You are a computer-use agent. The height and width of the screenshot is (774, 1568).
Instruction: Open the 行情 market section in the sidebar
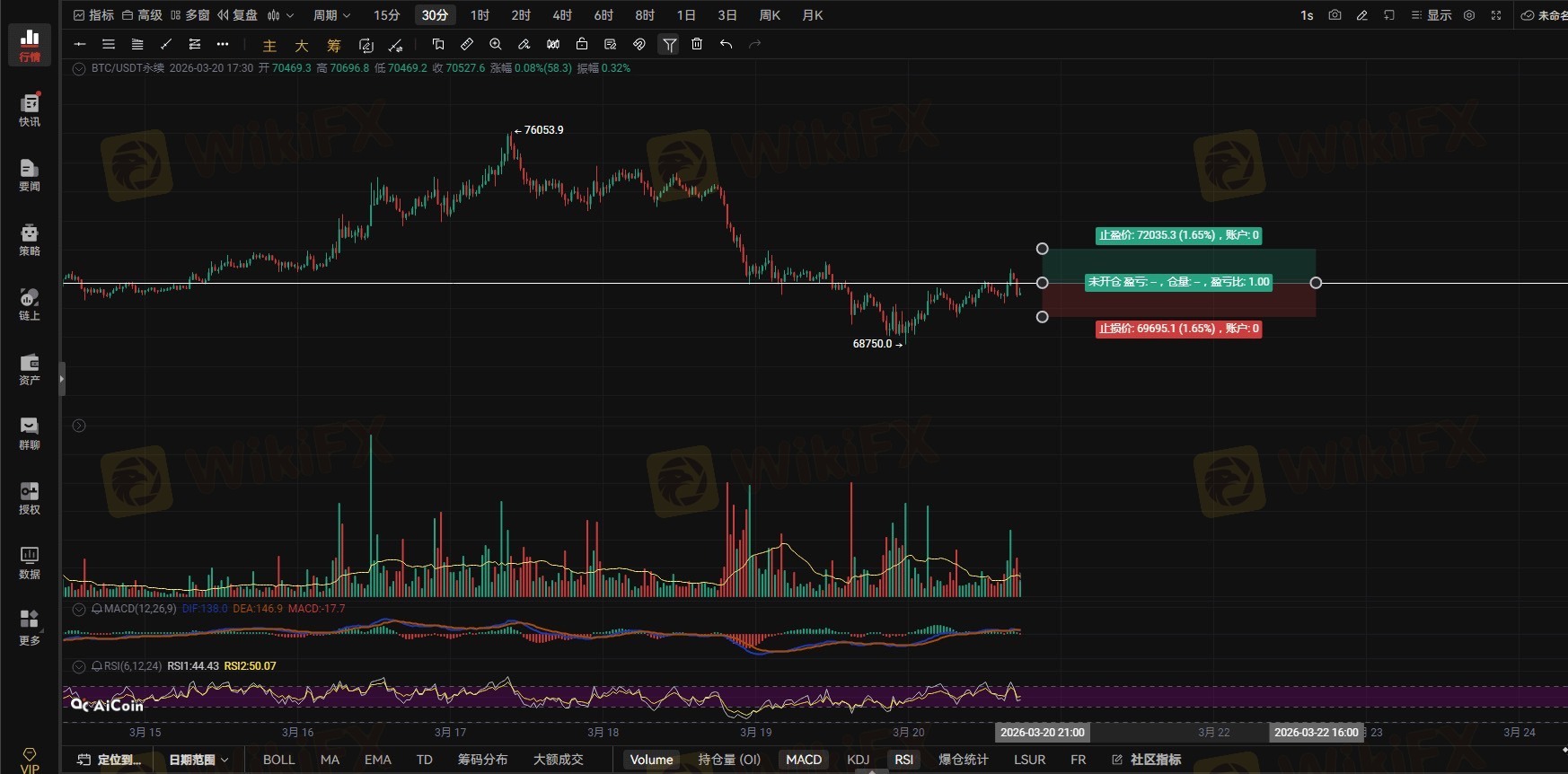click(30, 45)
